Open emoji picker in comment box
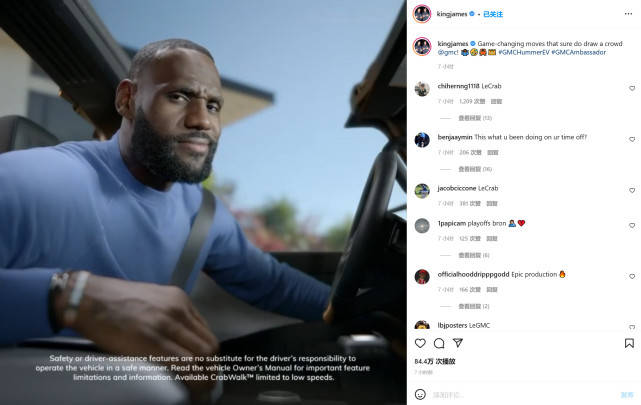The height and width of the screenshot is (405, 641). 420,394
